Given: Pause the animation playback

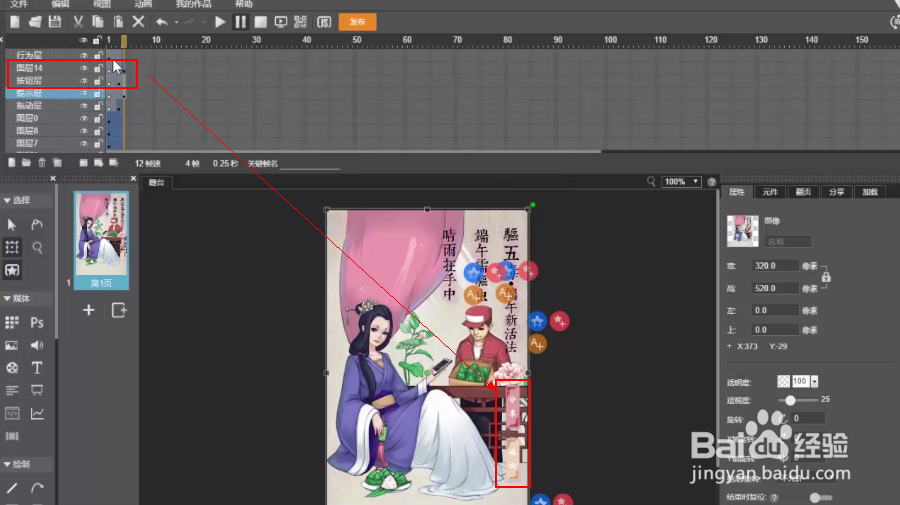Looking at the screenshot, I should (x=240, y=22).
